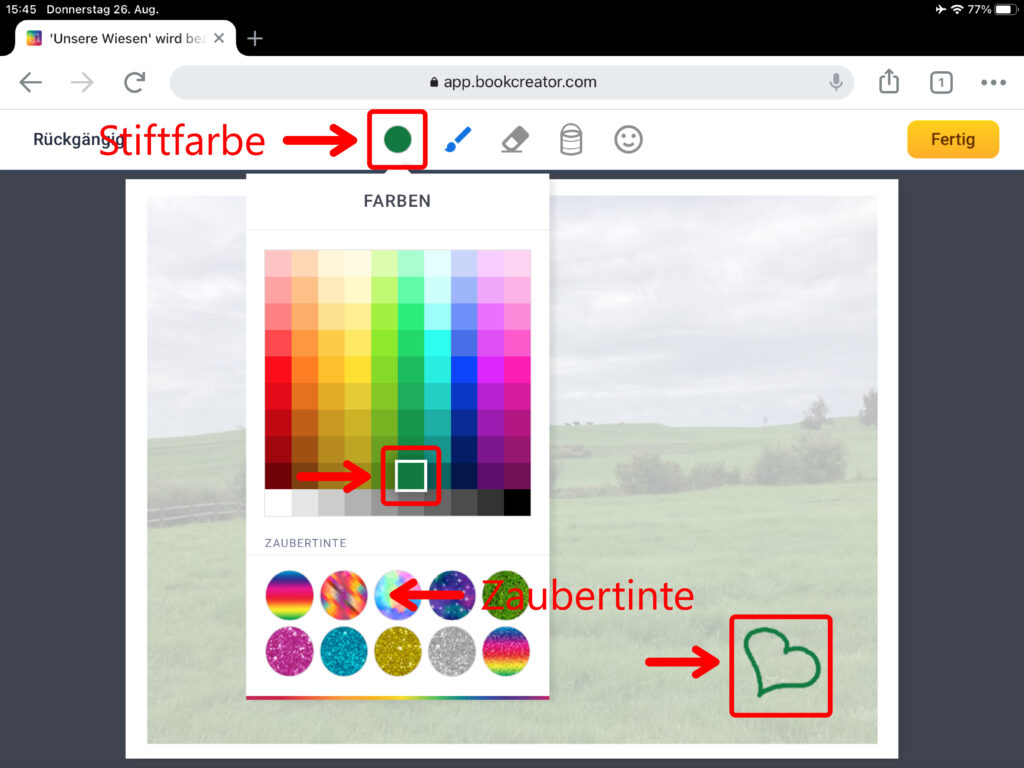1024x768 pixels.
Task: Tap the microphone in address bar
Action: 836,82
